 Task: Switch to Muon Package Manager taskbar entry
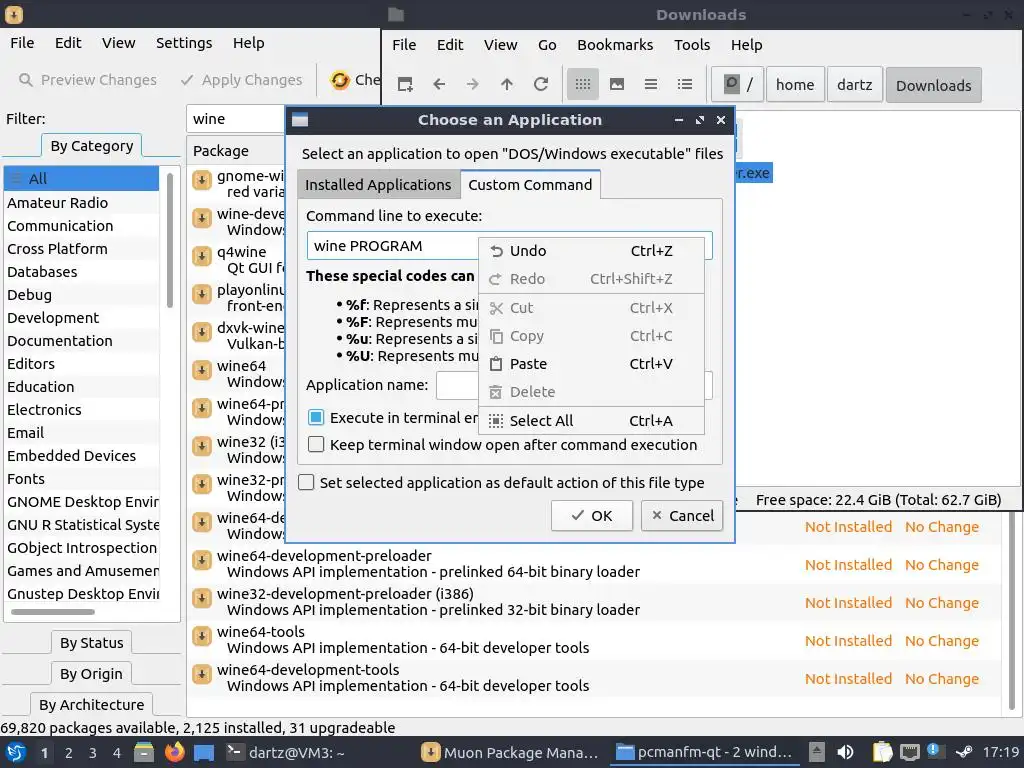coord(509,753)
